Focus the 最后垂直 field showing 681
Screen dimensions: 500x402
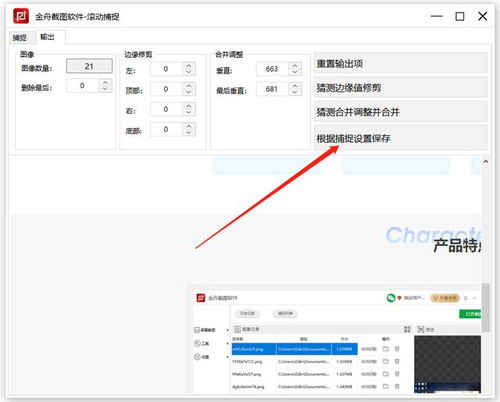272,89
